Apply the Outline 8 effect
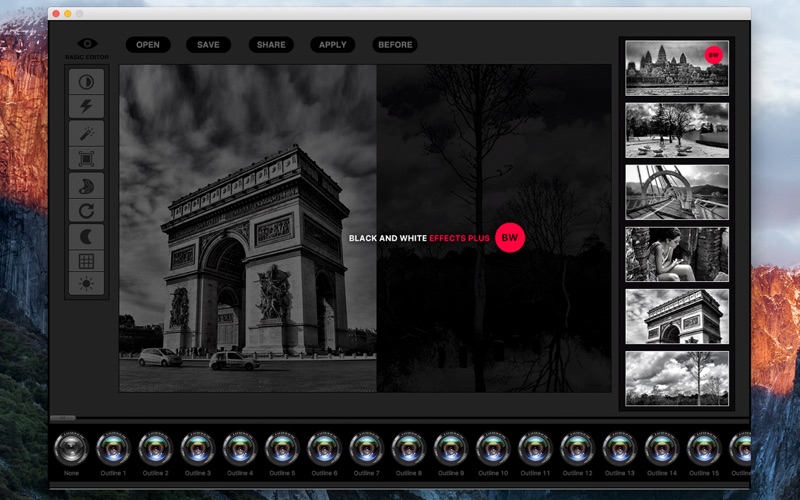The width and height of the screenshot is (800, 500). pyautogui.click(x=409, y=448)
